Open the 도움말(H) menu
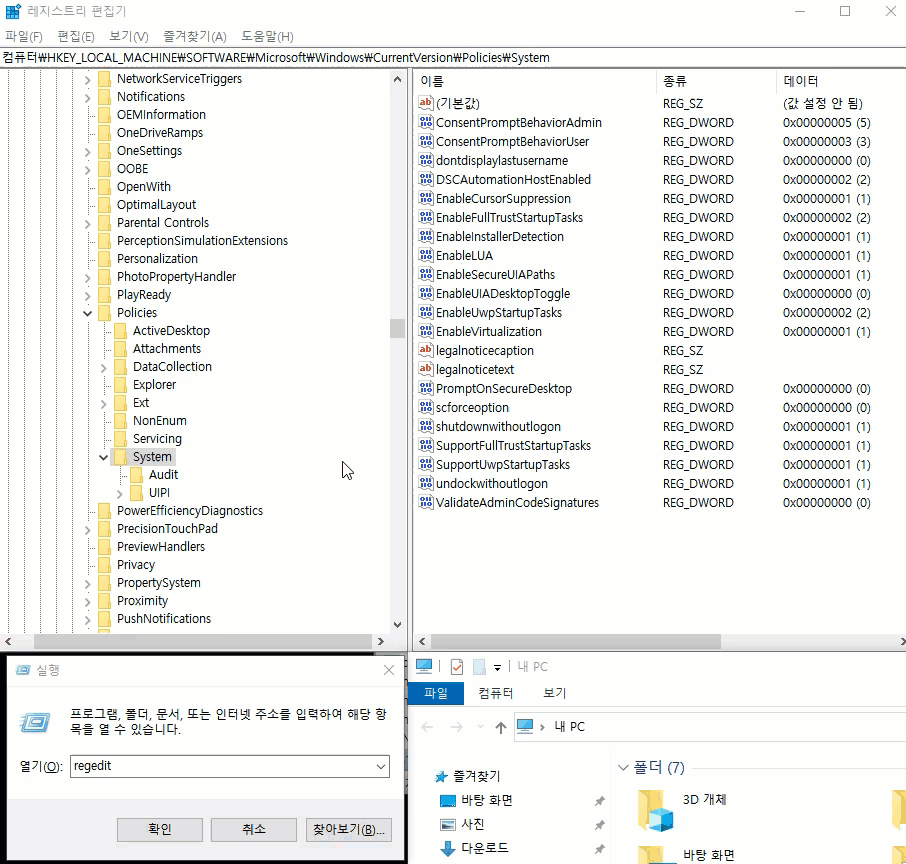Viewport: 906px width, 864px height. pos(267,36)
